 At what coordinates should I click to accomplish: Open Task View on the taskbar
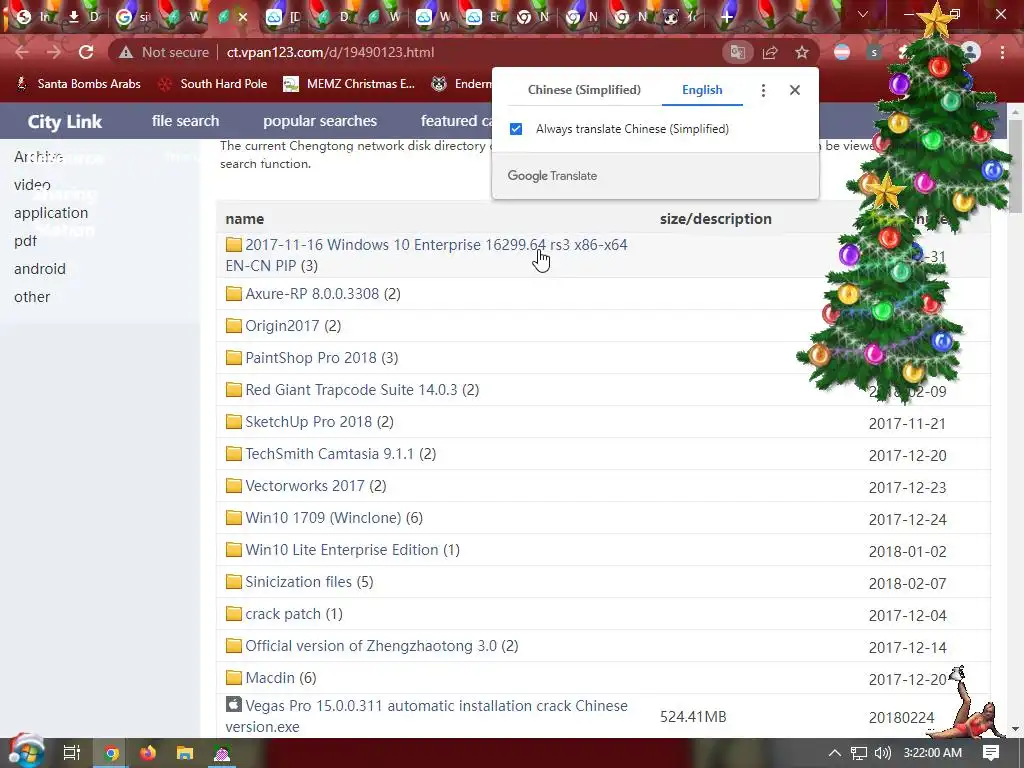point(71,753)
